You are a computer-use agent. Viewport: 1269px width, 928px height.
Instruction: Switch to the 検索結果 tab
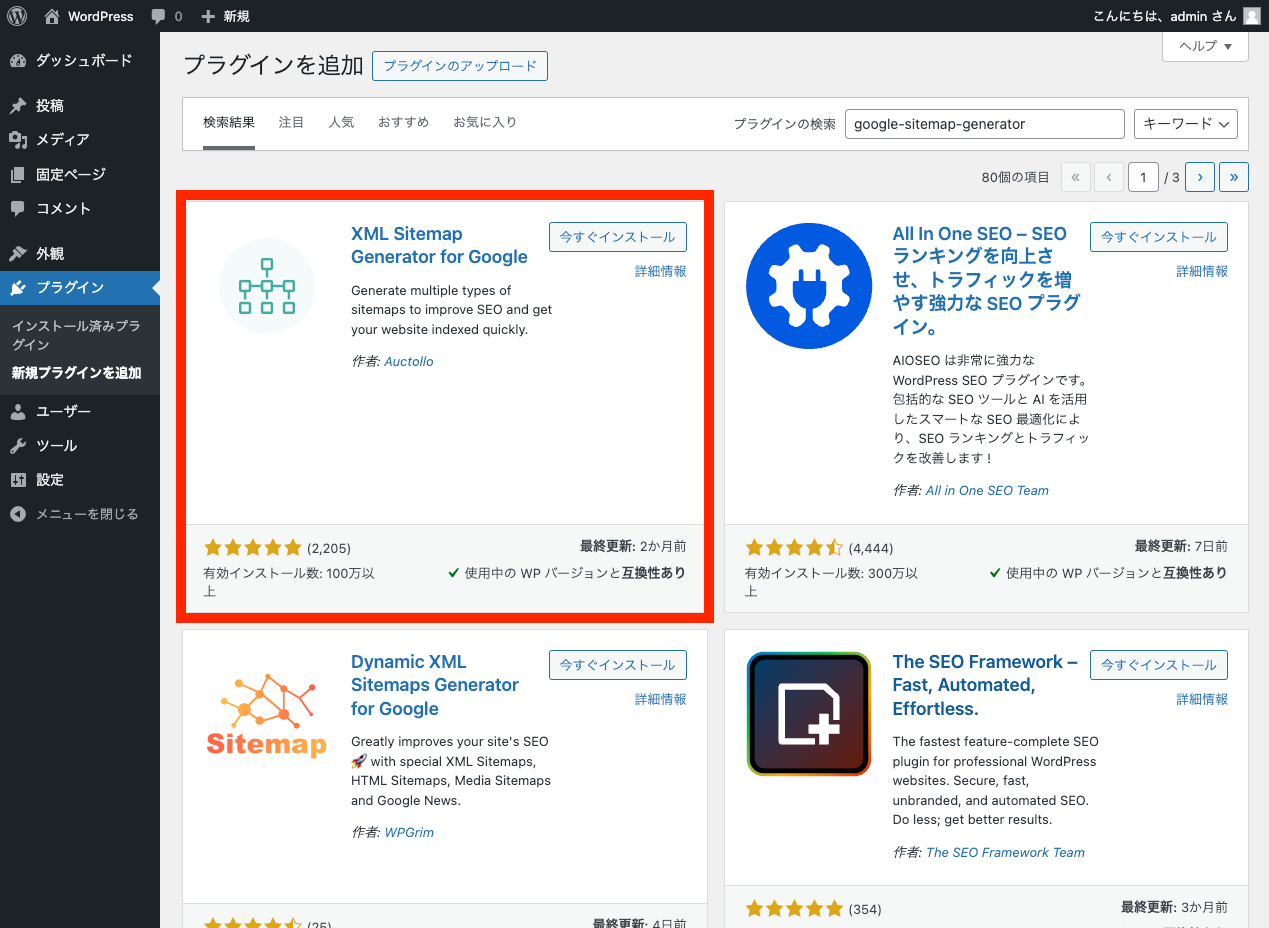229,122
